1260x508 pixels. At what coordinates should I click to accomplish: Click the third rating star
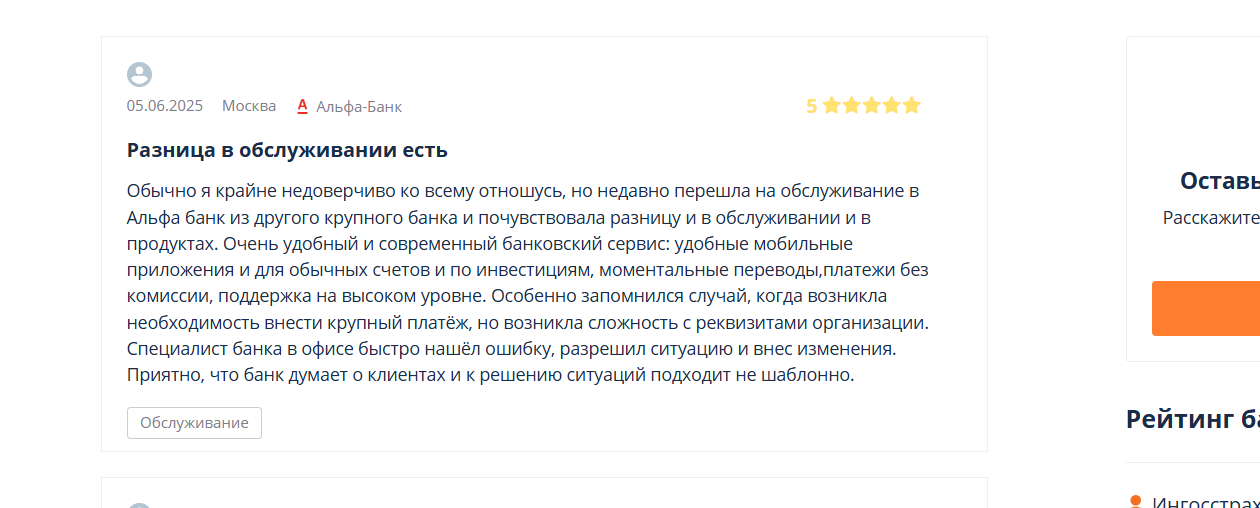(x=871, y=105)
